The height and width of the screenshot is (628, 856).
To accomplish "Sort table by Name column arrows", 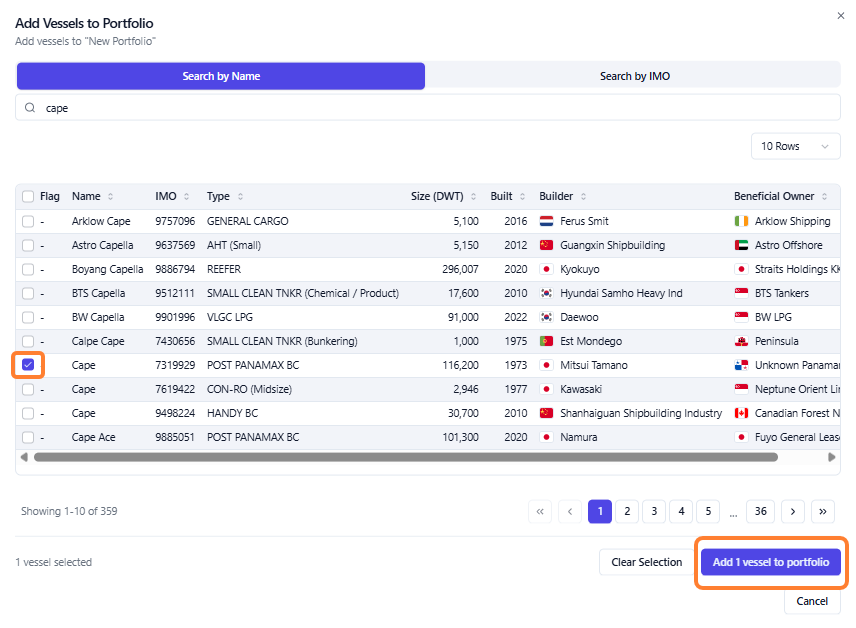I will pos(110,197).
